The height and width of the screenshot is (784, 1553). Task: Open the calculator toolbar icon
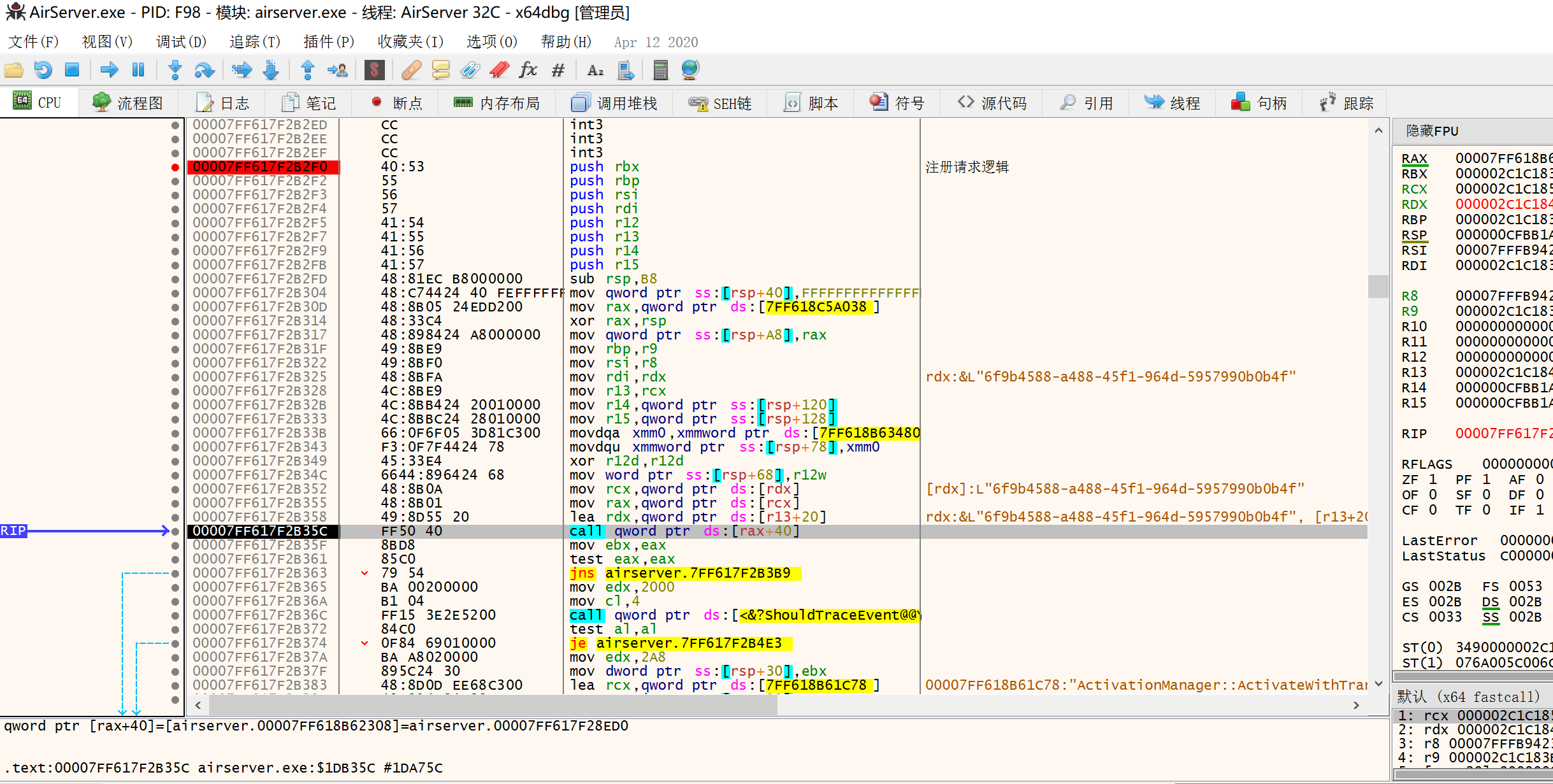(660, 70)
